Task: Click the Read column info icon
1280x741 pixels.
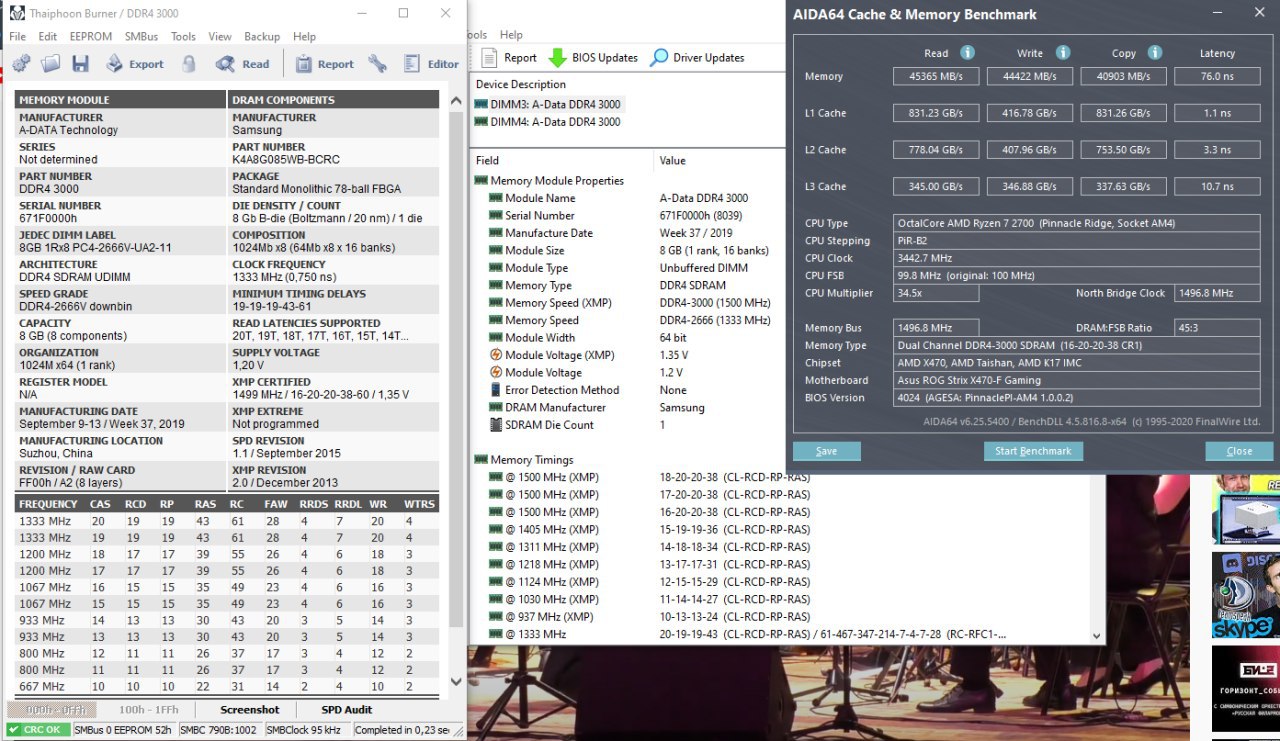Action: (967, 53)
